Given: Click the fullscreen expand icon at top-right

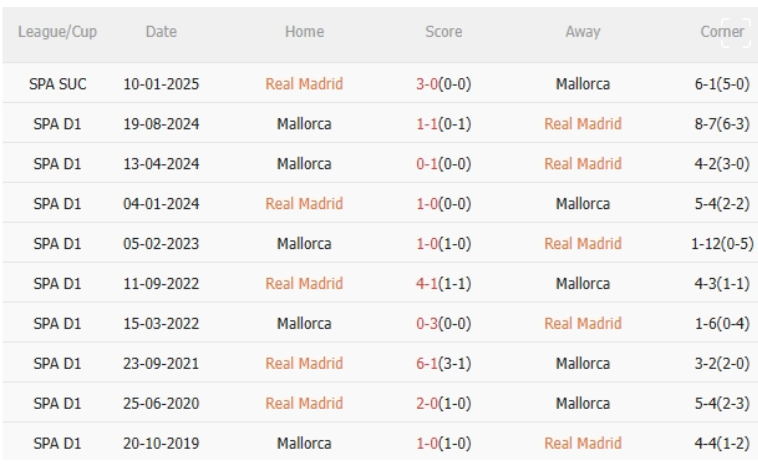Looking at the screenshot, I should pos(733,32).
